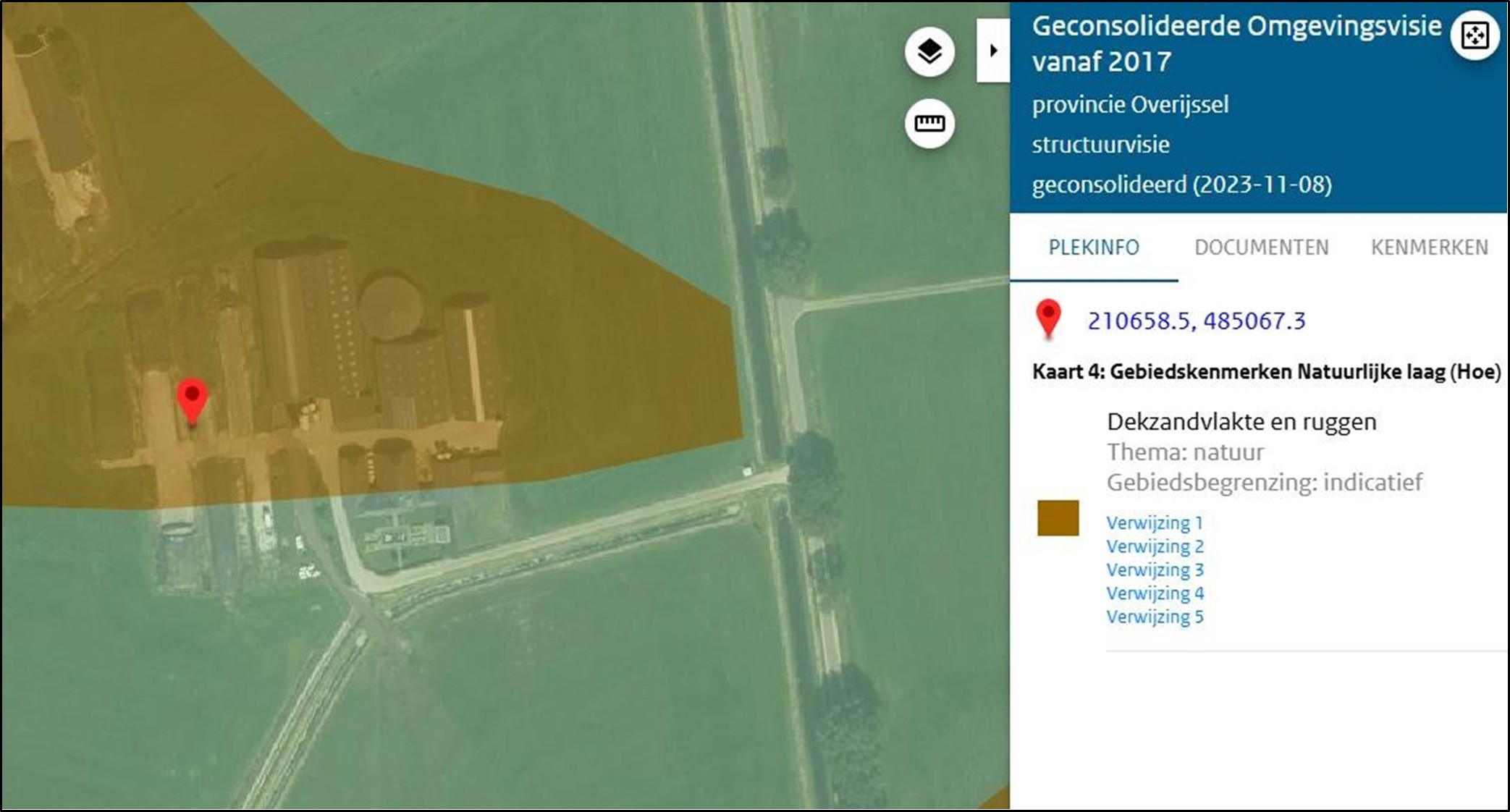Activate the ruler measurement tool
The width and height of the screenshot is (1510, 812).
coord(929,124)
